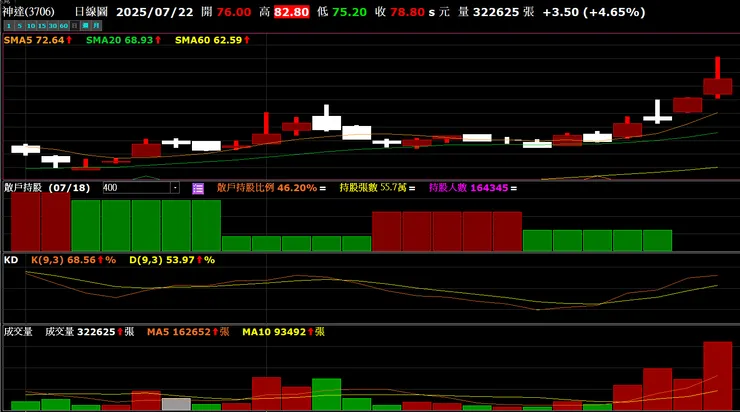
Task: Click the MA10 93492 volume average
Action: 283,332
